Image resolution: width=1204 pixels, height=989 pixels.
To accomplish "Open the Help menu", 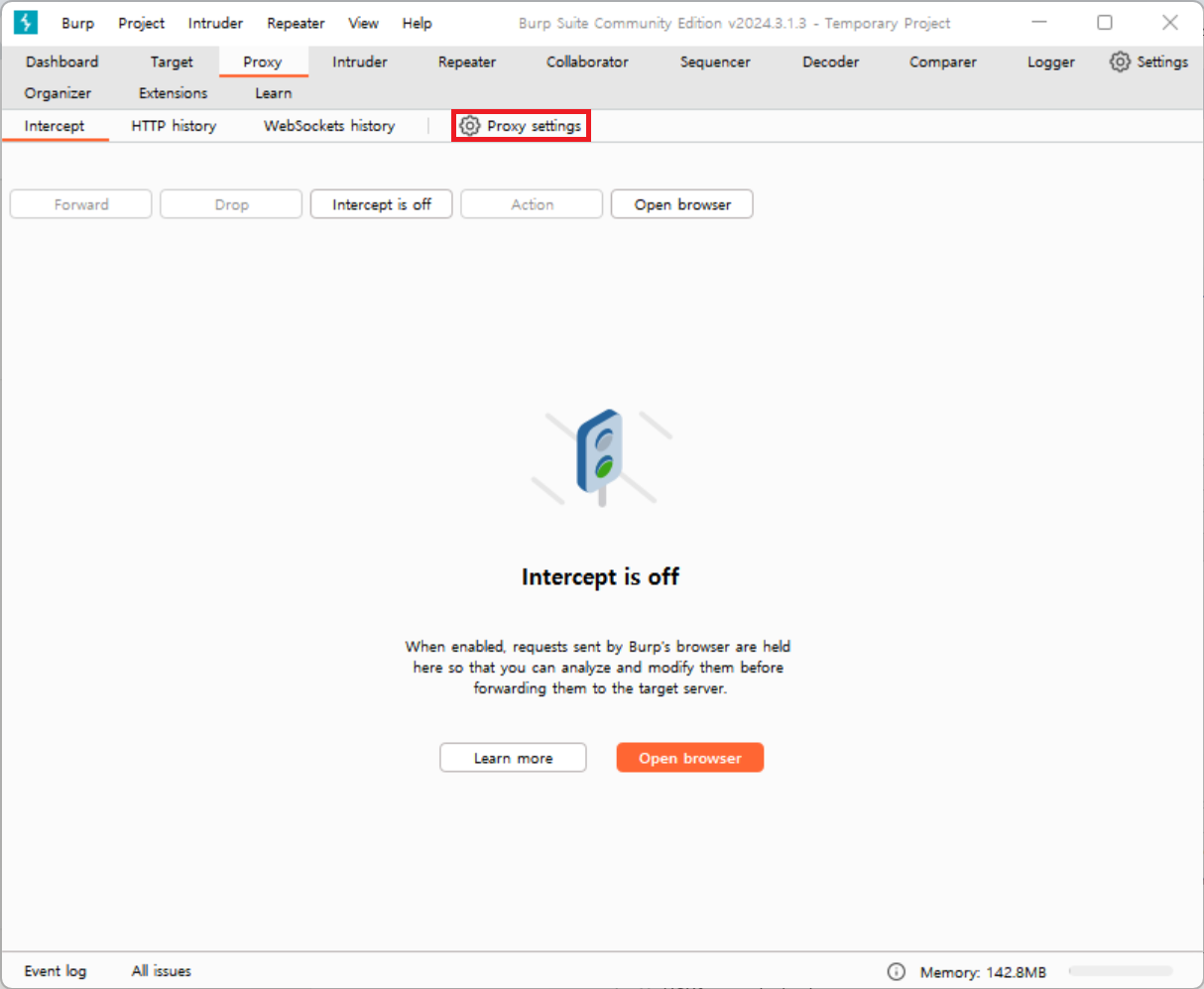I will (417, 23).
